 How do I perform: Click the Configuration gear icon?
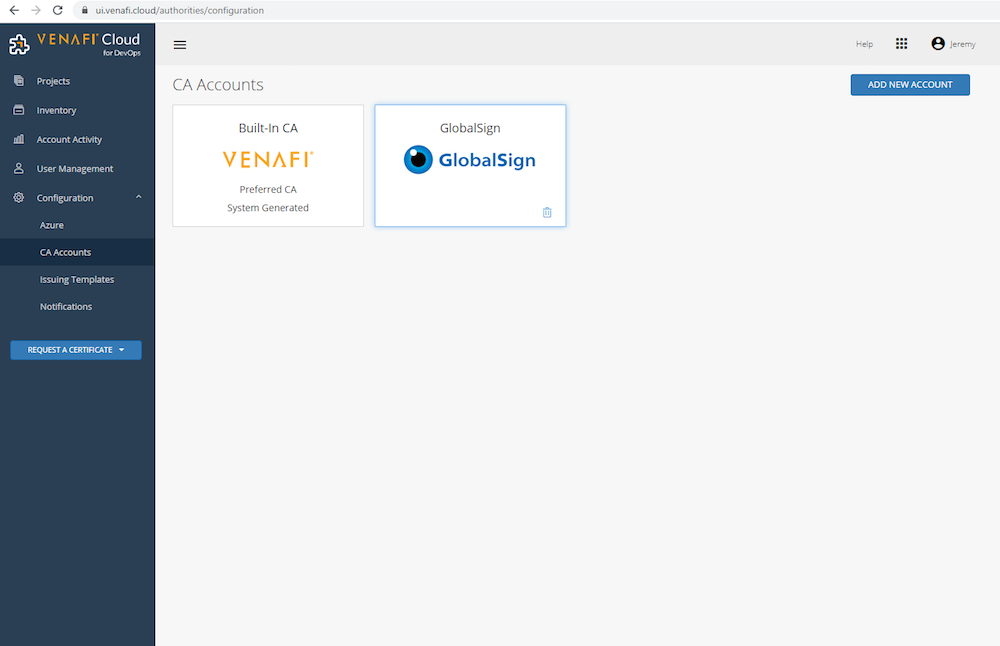(18, 198)
